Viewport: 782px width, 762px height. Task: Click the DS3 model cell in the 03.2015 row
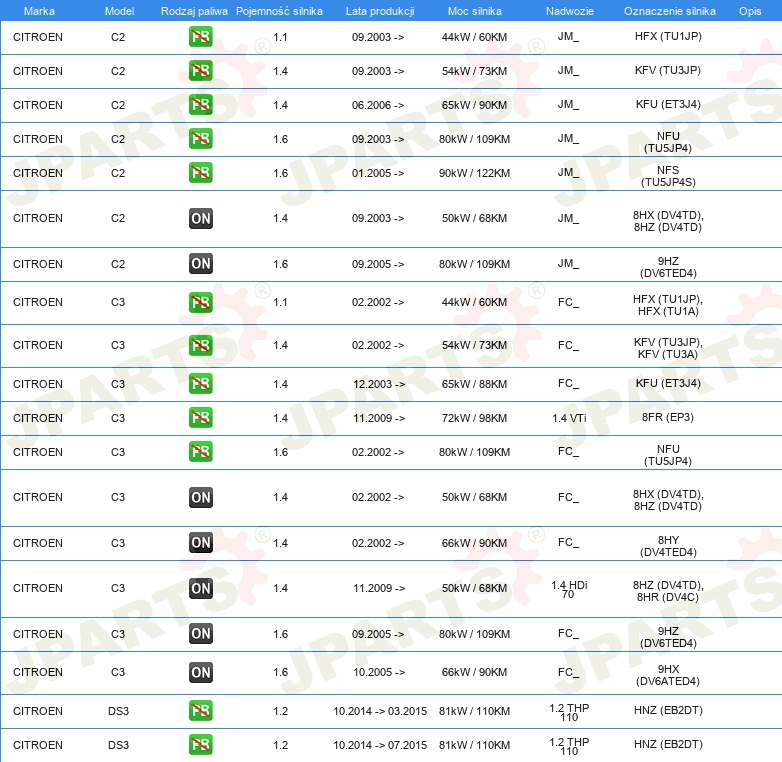coord(118,712)
